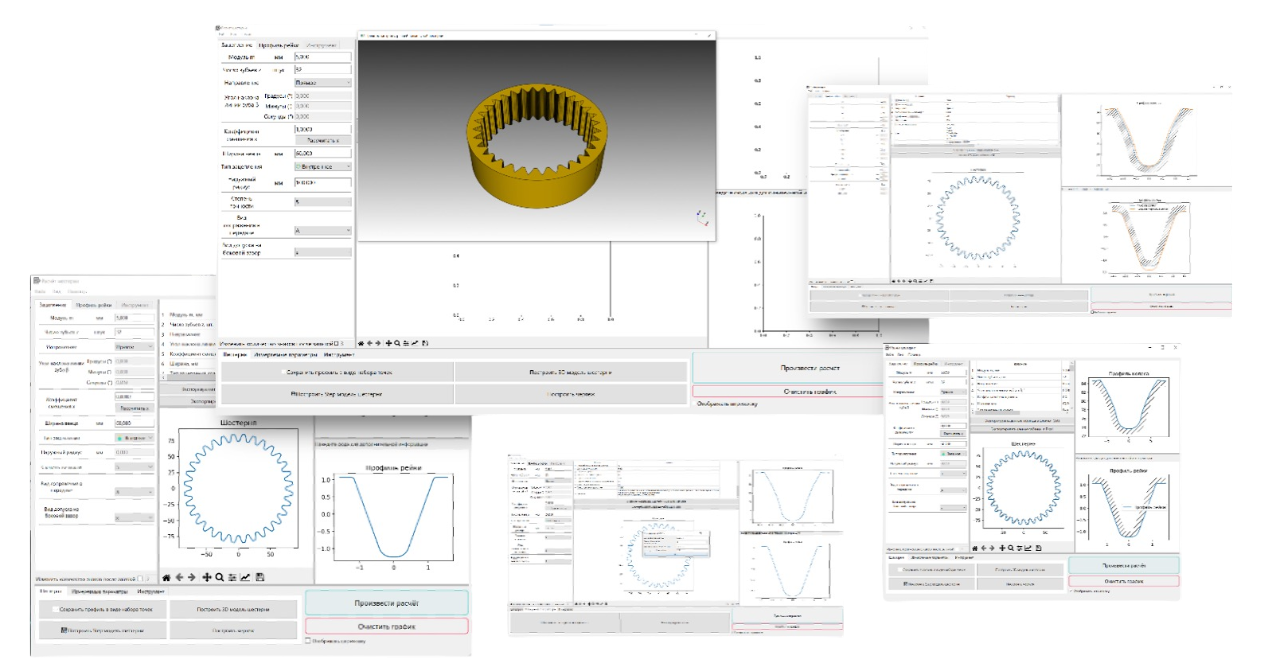The image size is (1280, 672).
Task: Click the Home icon under the large Шестерня plot
Action: tap(166, 577)
